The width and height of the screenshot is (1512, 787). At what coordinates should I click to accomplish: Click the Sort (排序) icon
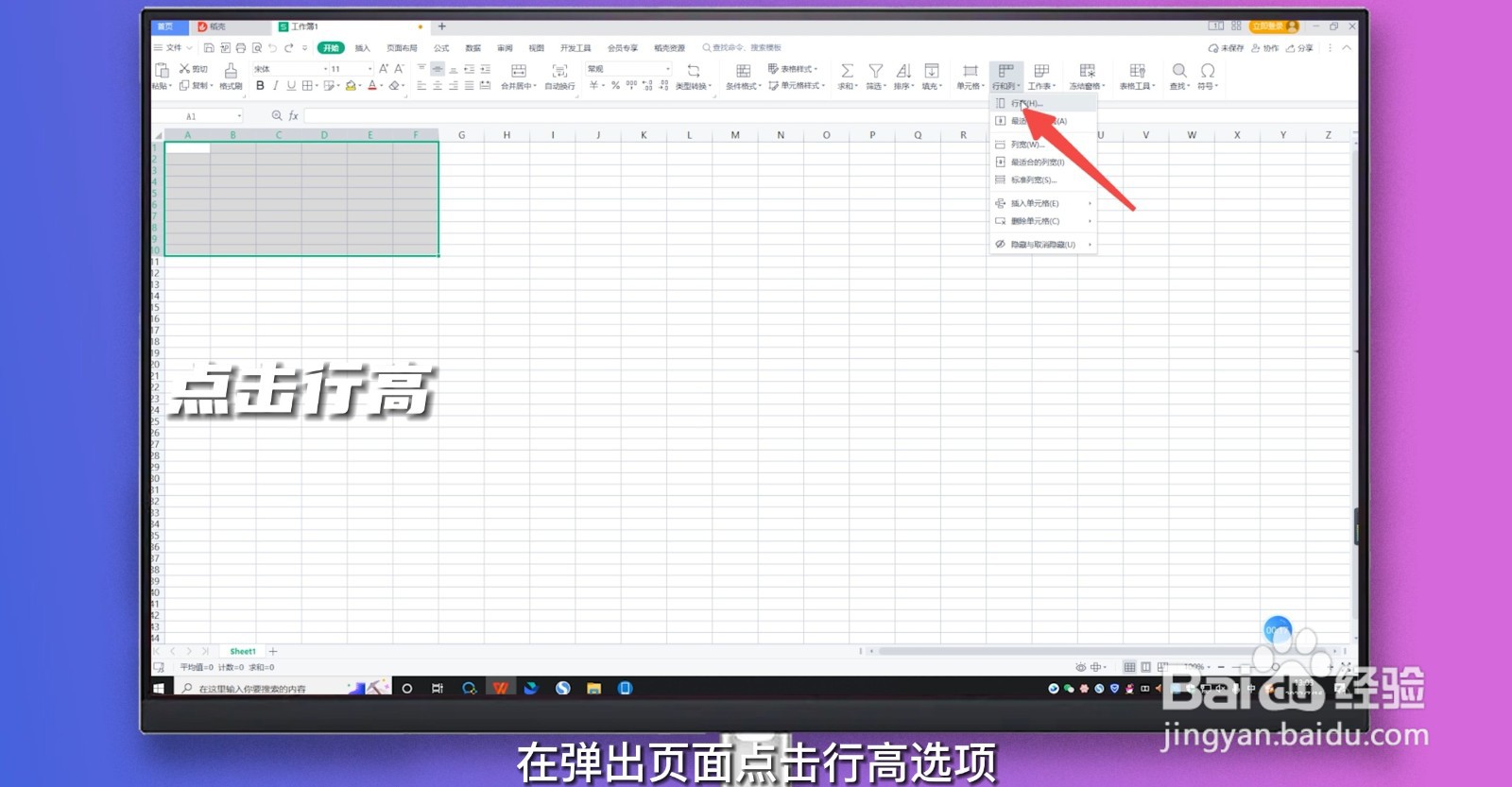coord(903,71)
